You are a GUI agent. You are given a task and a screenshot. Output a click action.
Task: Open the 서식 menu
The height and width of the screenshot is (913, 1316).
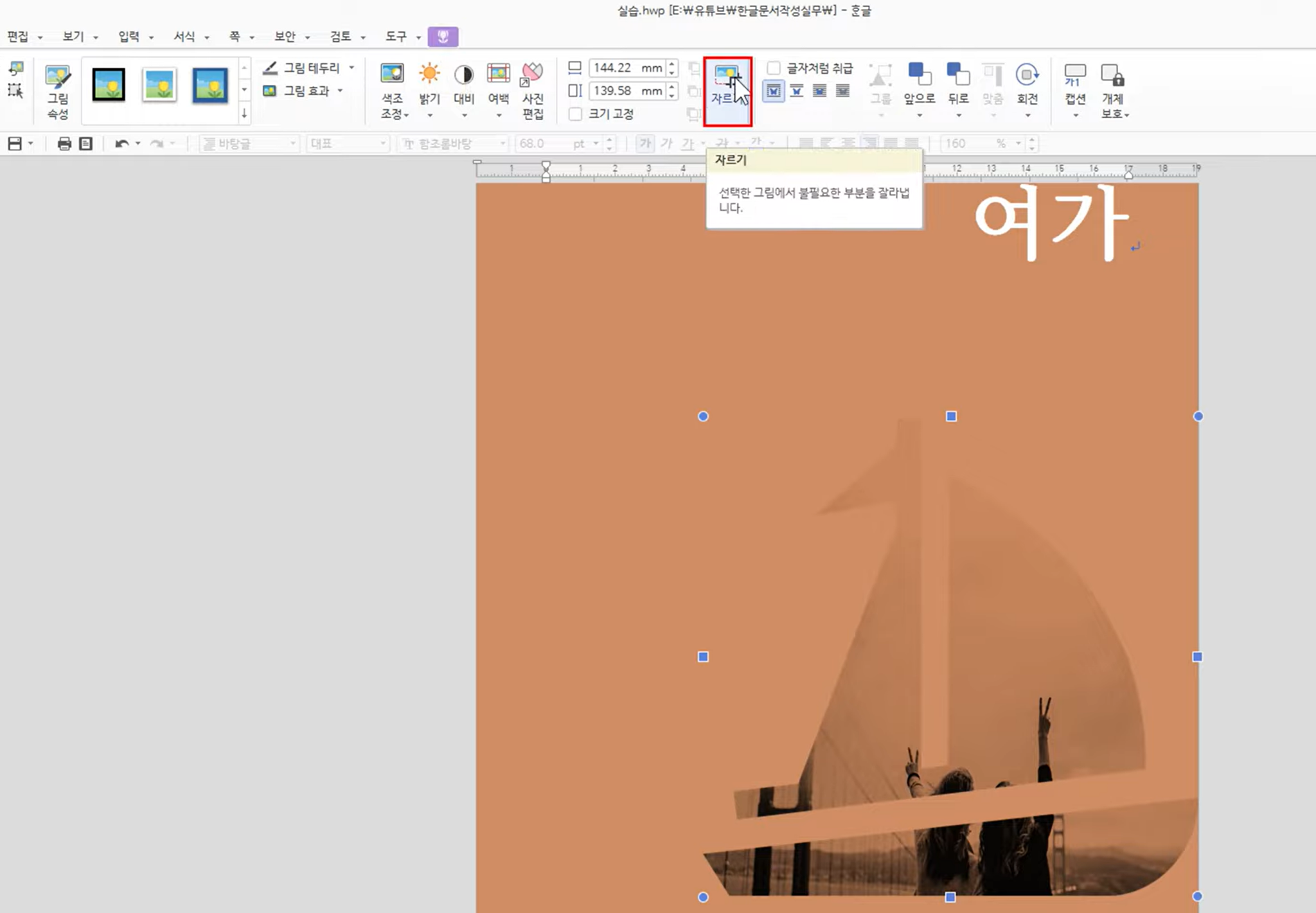[185, 37]
